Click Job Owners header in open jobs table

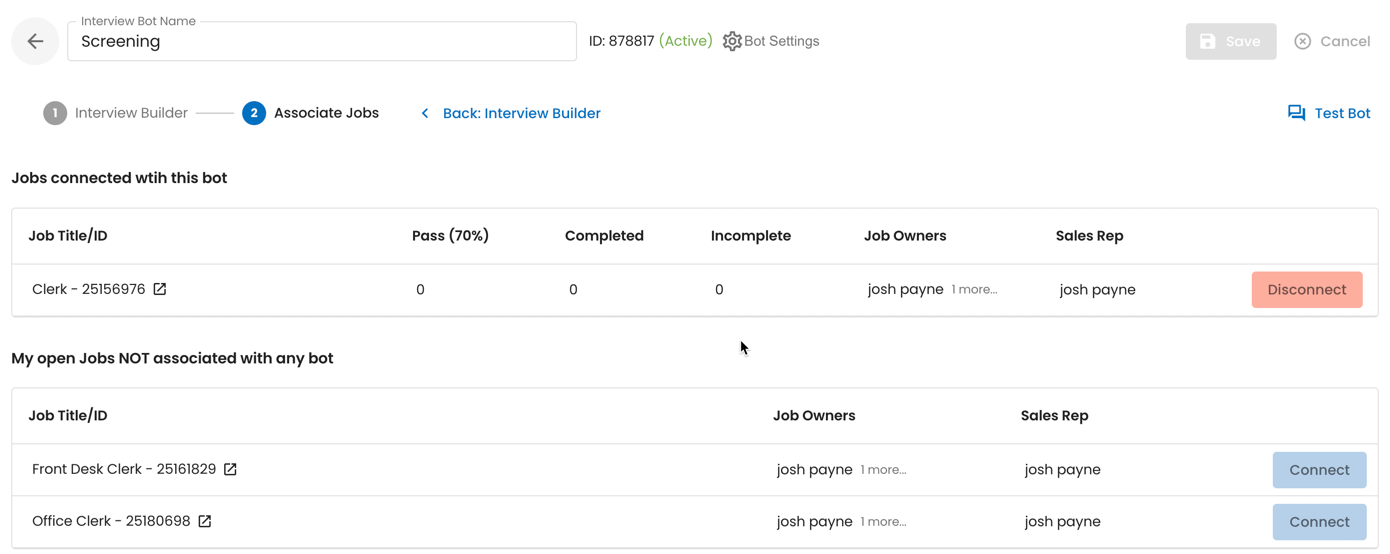814,416
